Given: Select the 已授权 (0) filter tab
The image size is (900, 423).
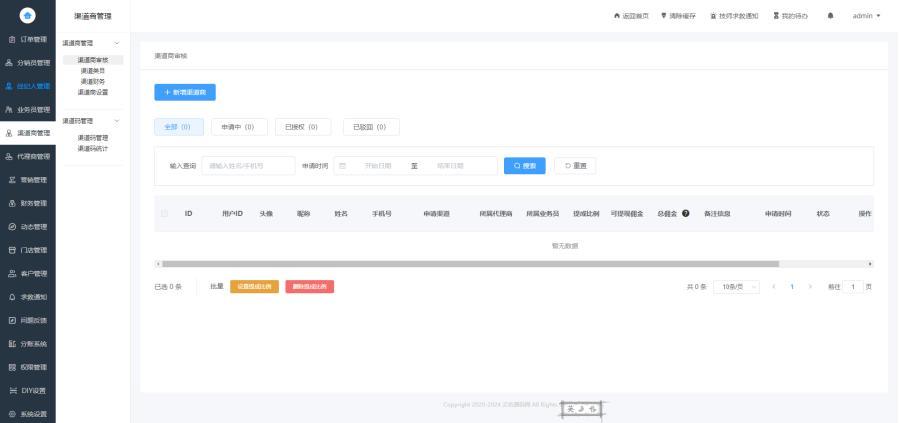Looking at the screenshot, I should point(302,127).
